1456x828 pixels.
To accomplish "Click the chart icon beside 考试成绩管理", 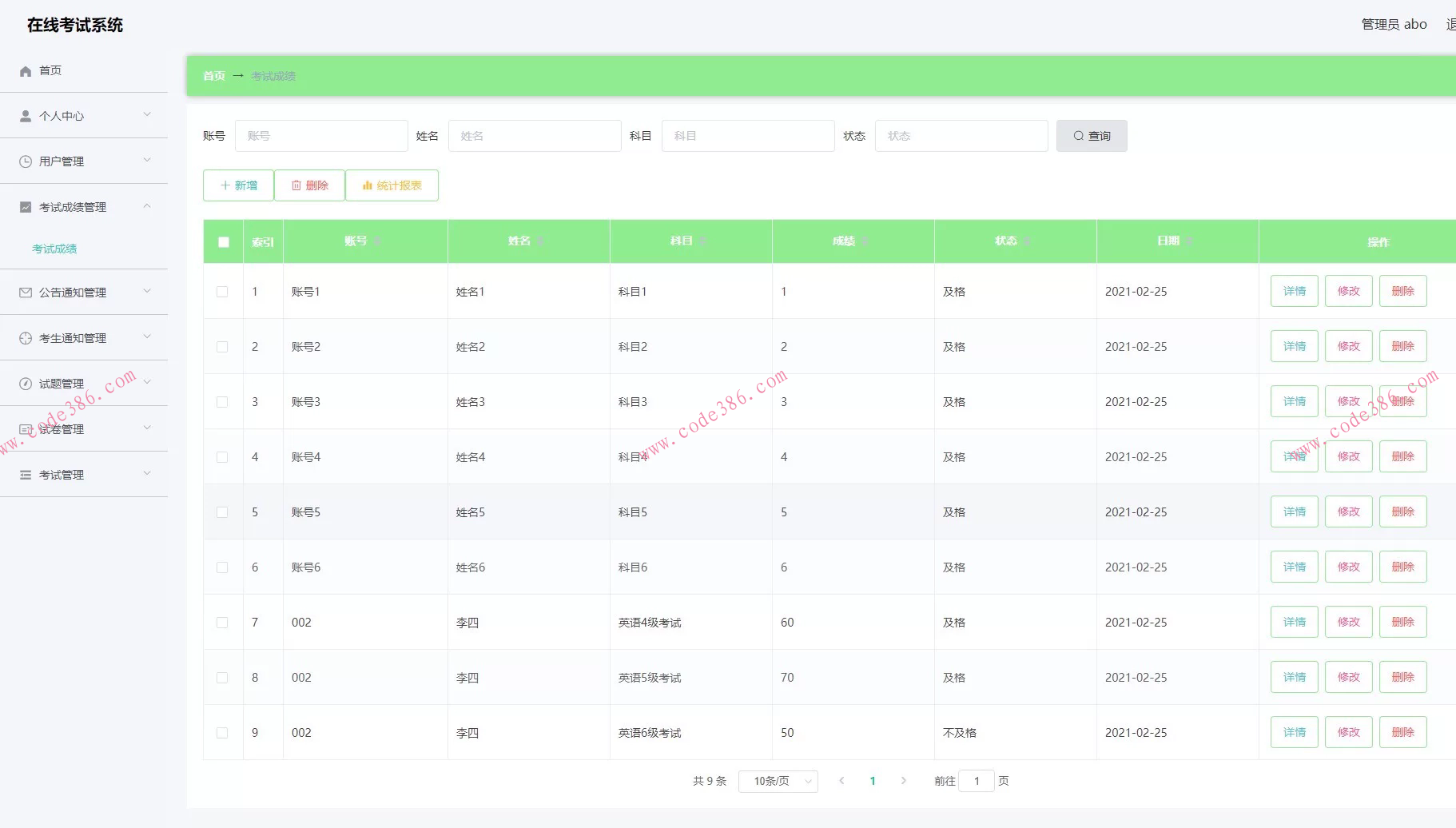I will pyautogui.click(x=26, y=208).
